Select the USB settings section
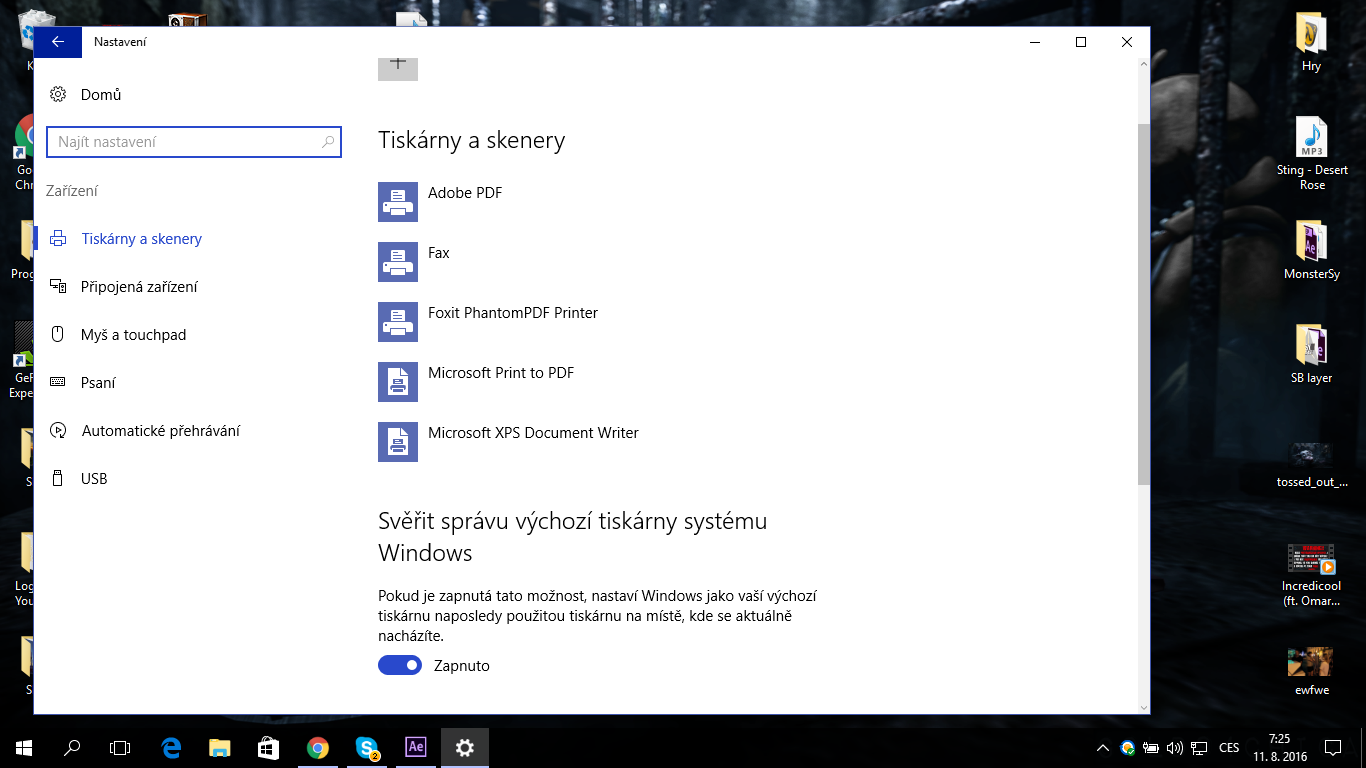Image resolution: width=1366 pixels, height=768 pixels. point(94,479)
